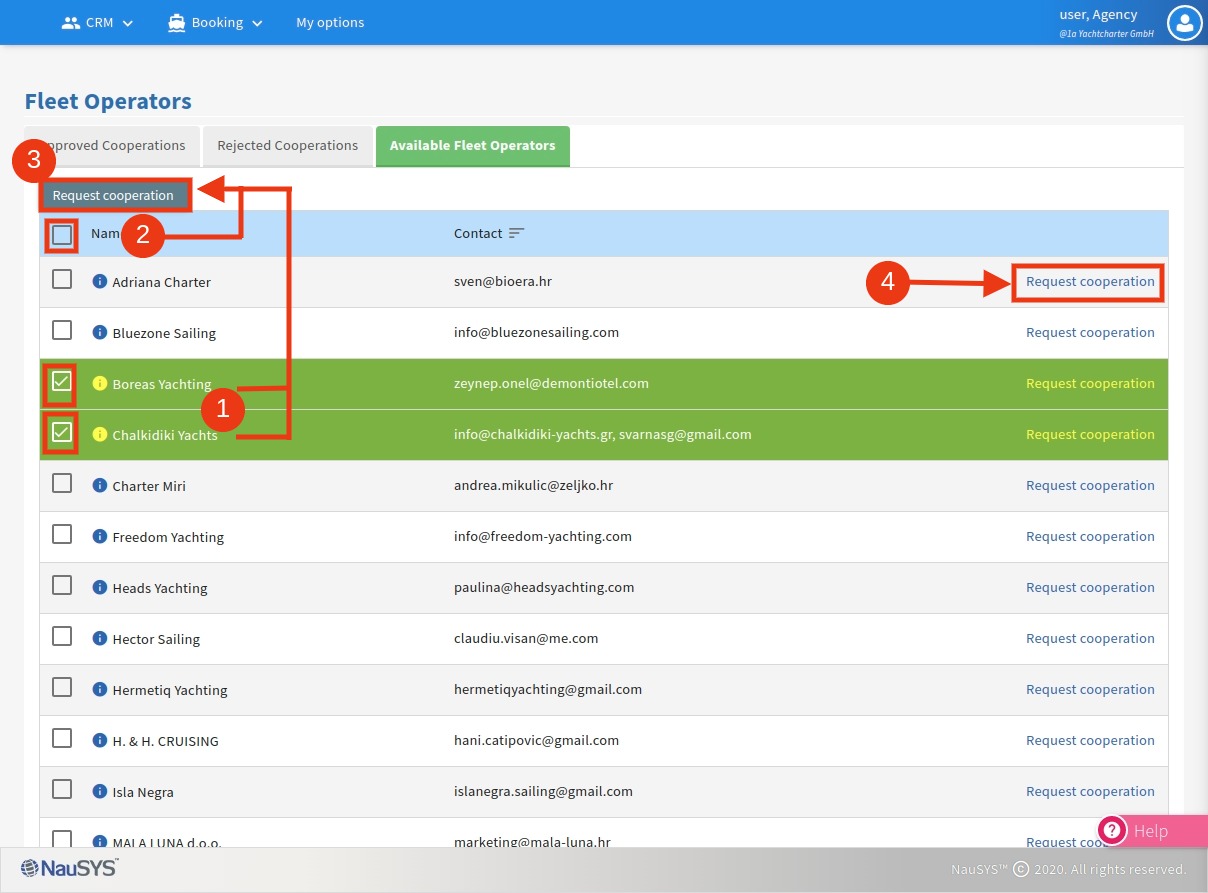Image resolution: width=1208 pixels, height=893 pixels.
Task: Check the Heads Yachting row checkbox
Action: pyautogui.click(x=62, y=585)
